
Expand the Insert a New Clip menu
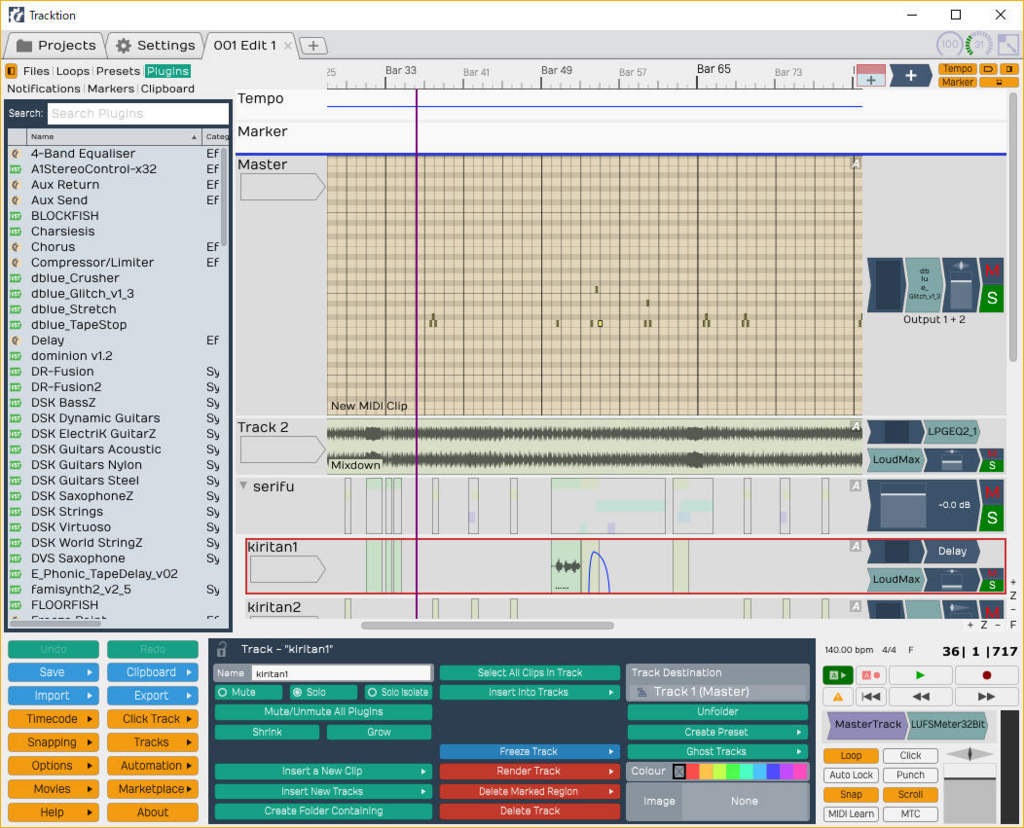(323, 771)
